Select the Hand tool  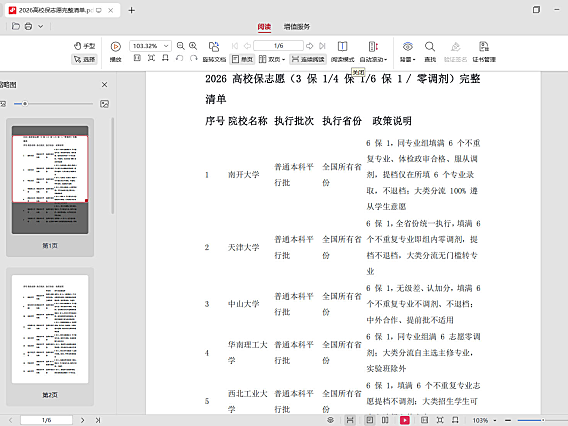[x=84, y=46]
